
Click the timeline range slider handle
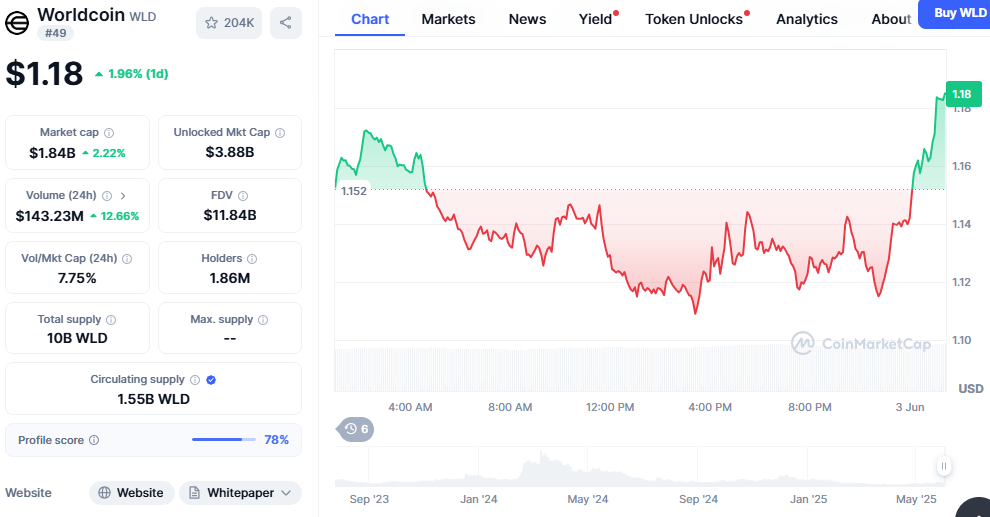[x=943, y=466]
